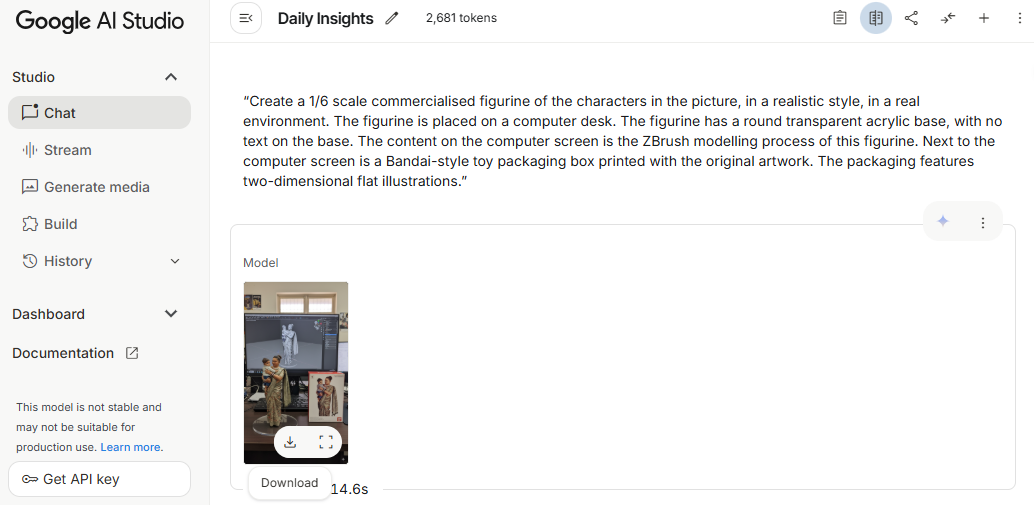Expand the Dashboard section
This screenshot has height=505, width=1034.
171,314
